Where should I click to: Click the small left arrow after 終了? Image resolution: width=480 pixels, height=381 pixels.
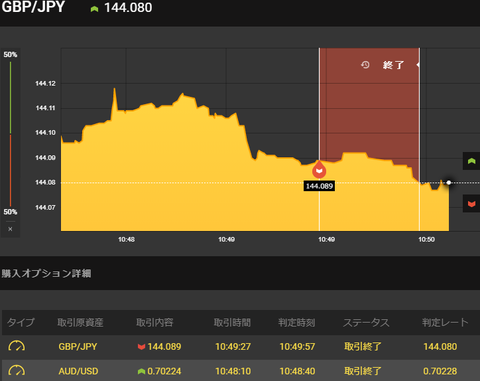(x=418, y=65)
